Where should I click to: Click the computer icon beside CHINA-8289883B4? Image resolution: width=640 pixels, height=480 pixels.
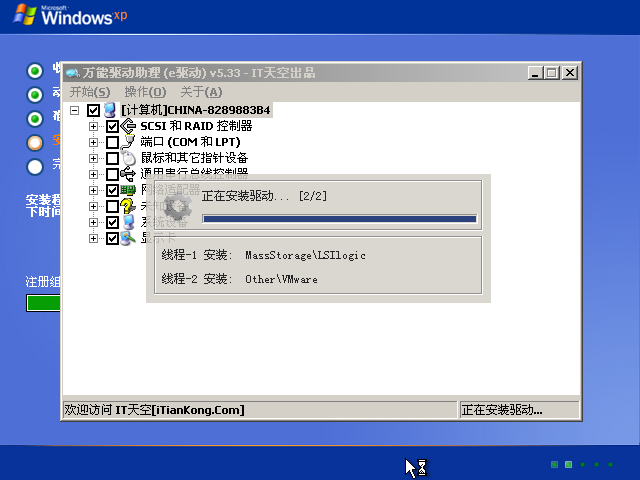tap(109, 110)
